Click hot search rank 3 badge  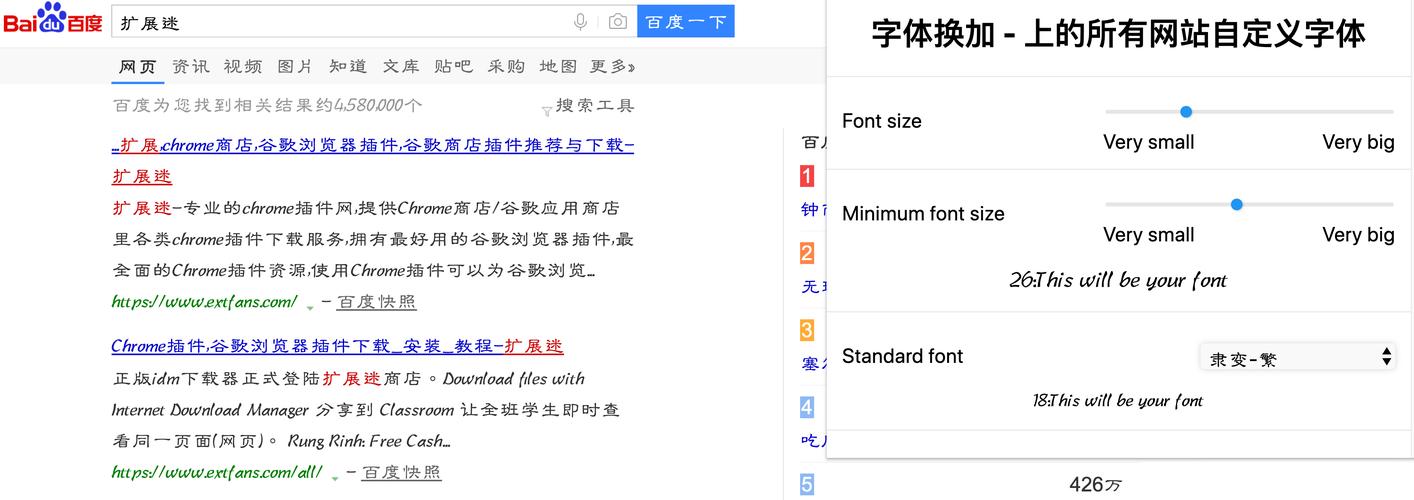point(807,330)
